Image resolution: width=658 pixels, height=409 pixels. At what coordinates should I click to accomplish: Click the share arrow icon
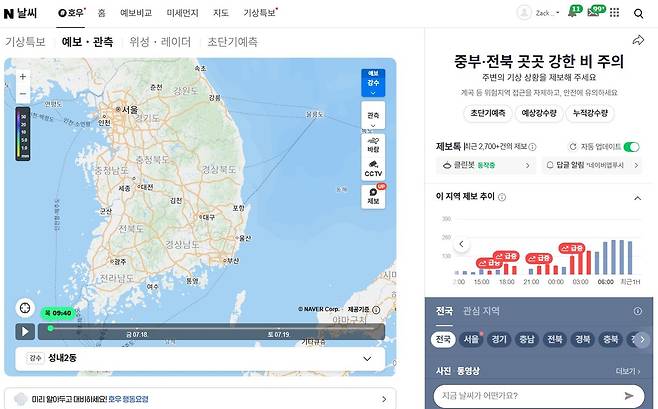(x=638, y=40)
